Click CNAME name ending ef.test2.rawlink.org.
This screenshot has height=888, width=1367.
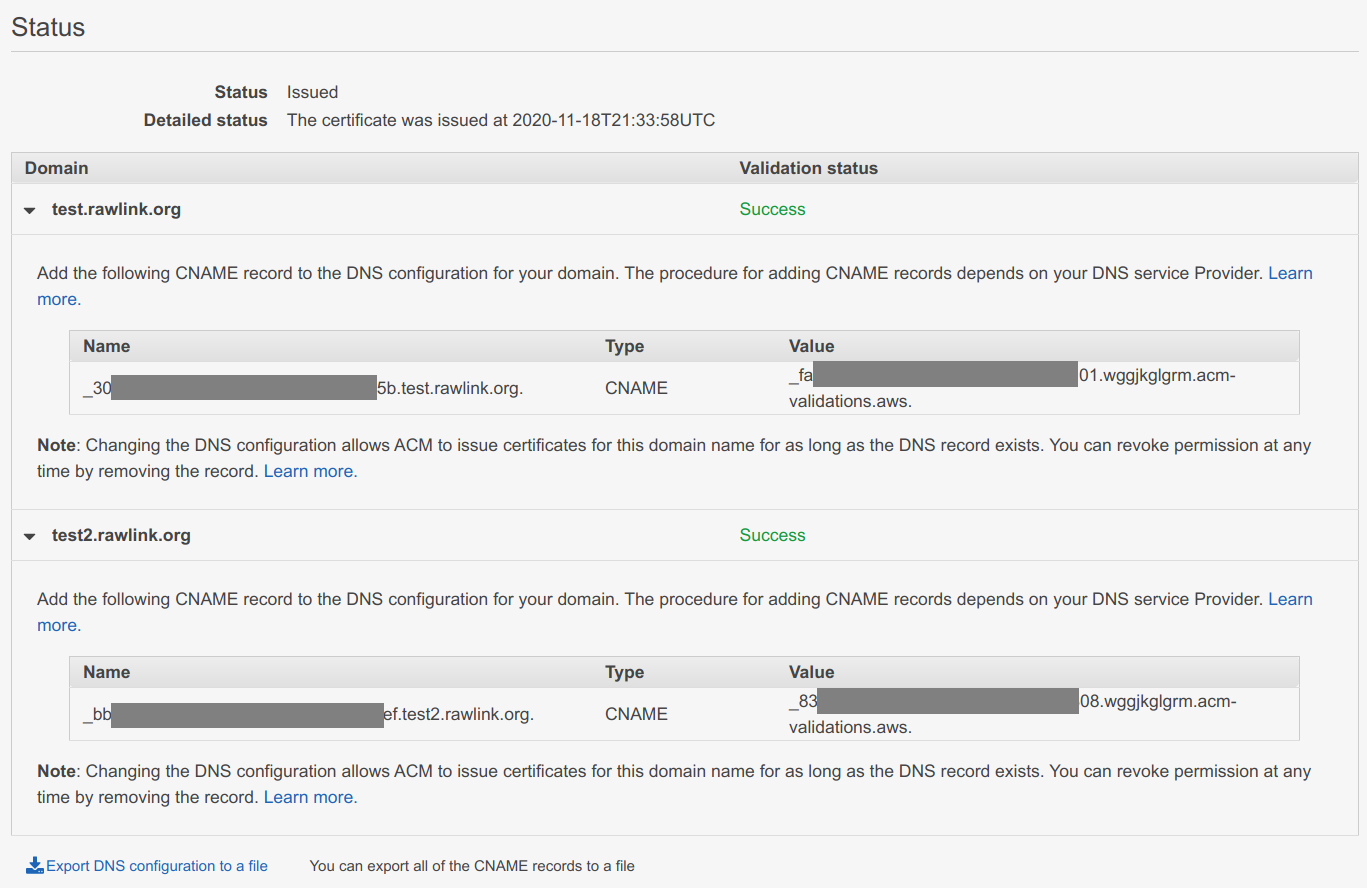[x=308, y=714]
